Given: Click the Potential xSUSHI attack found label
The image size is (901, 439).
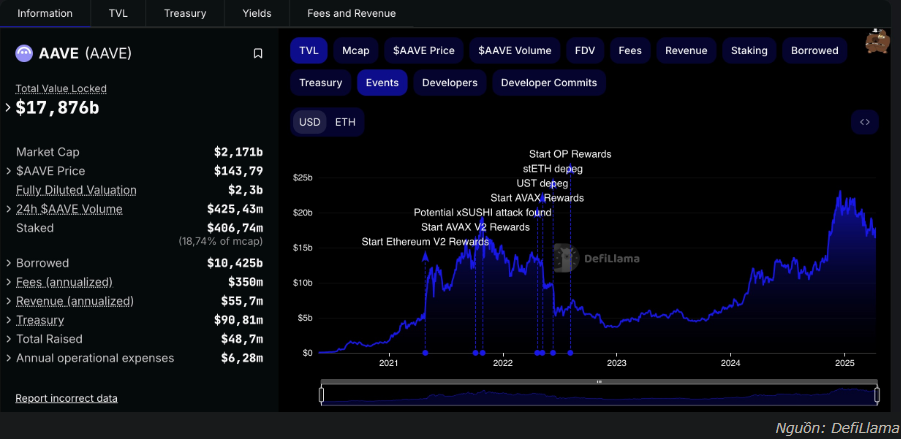Looking at the screenshot, I should click(x=483, y=213).
